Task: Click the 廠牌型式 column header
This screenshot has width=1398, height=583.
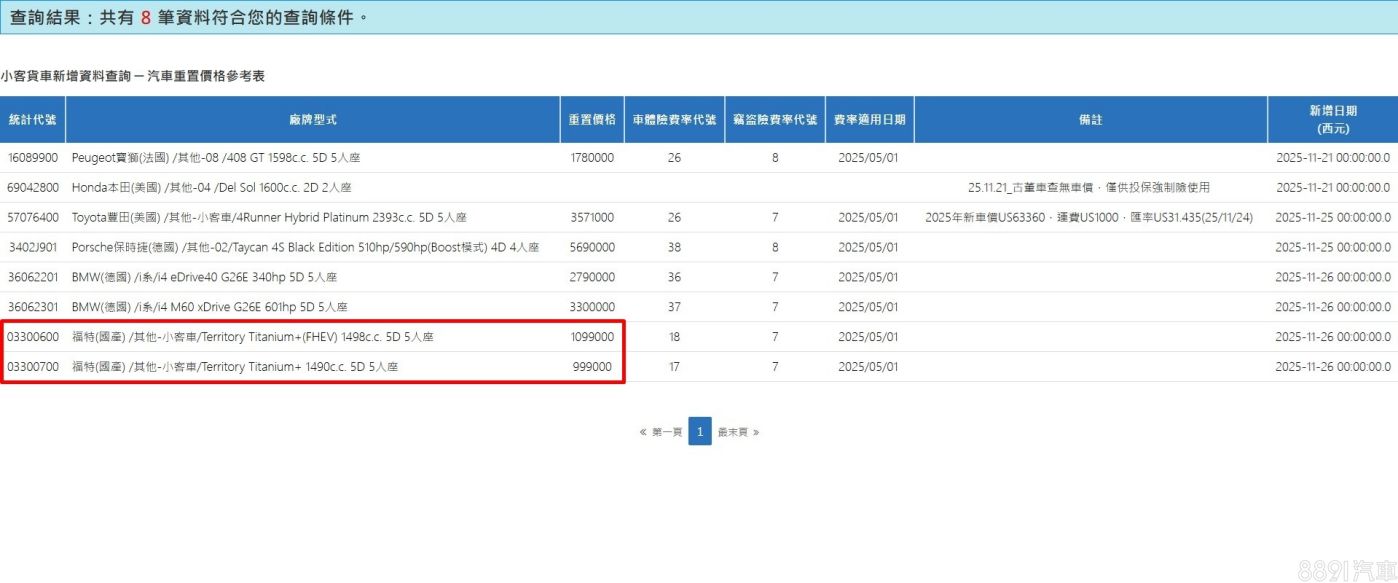Action: tap(312, 119)
